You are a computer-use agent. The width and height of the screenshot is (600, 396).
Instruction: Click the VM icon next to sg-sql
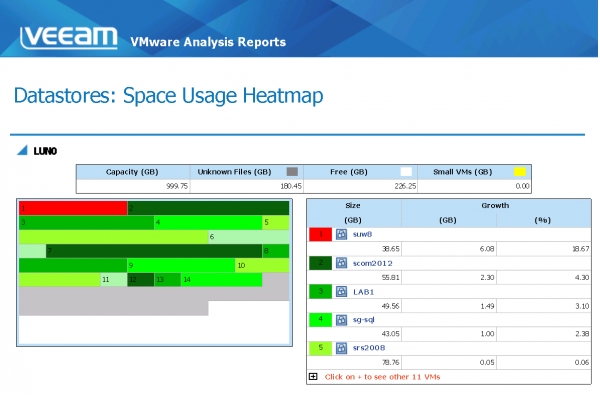pos(341,319)
